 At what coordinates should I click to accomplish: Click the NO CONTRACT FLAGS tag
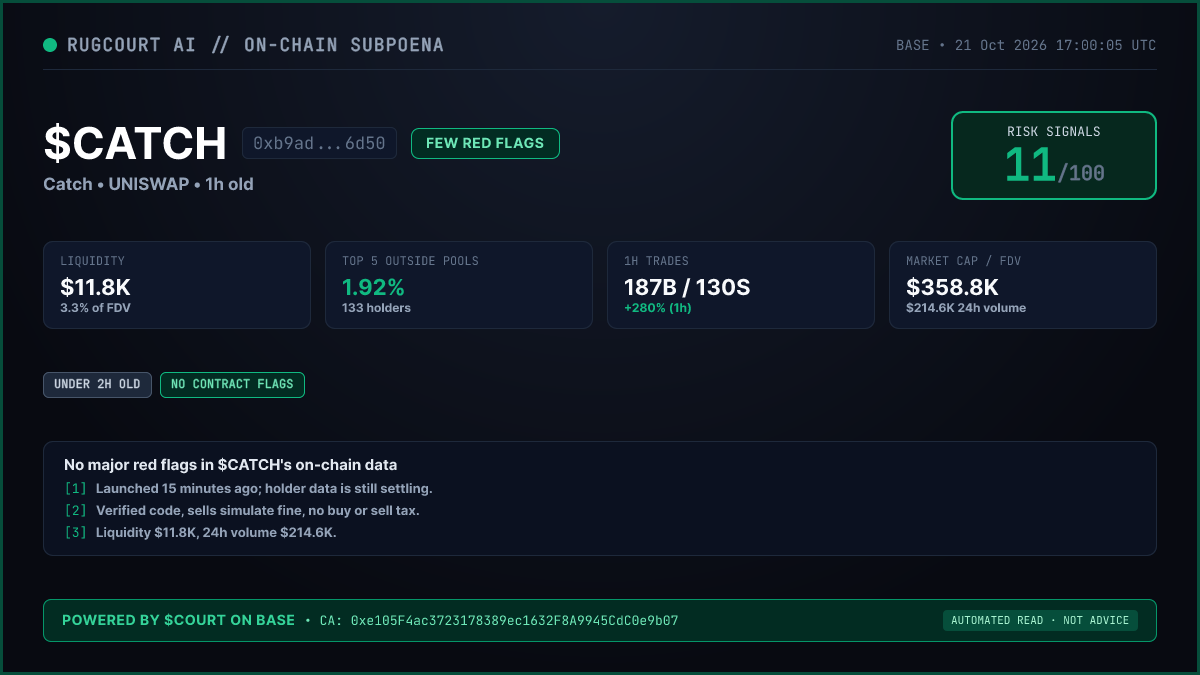pos(232,385)
